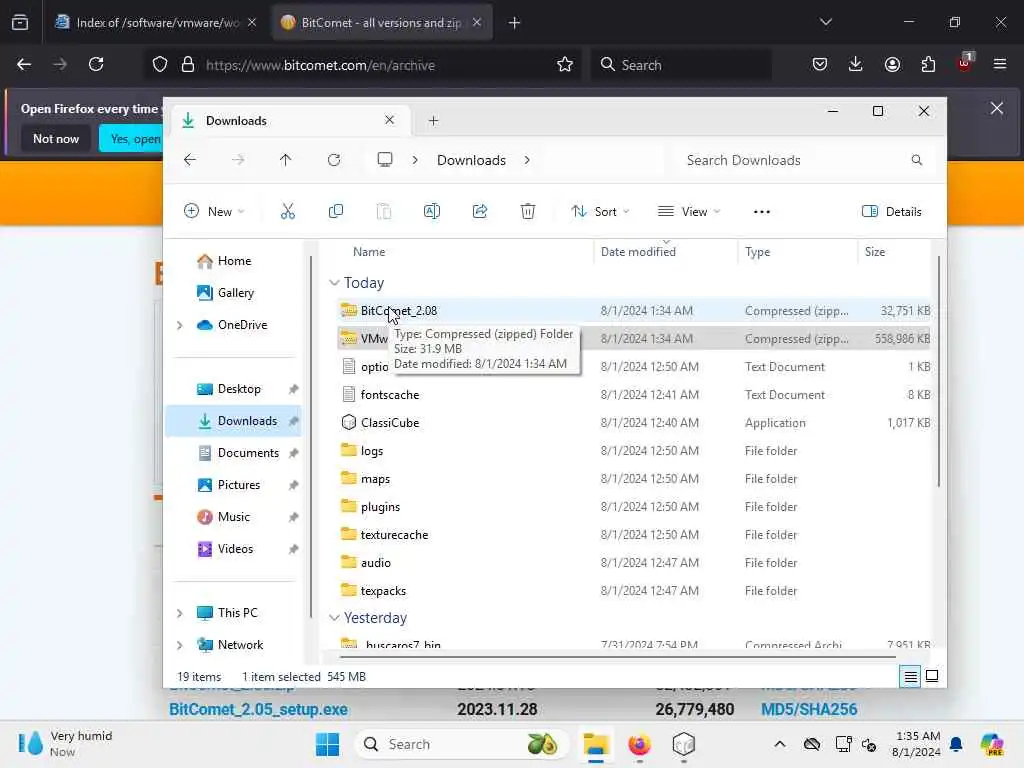This screenshot has width=1024, height=768.
Task: Toggle the Details pane button
Action: click(x=891, y=212)
